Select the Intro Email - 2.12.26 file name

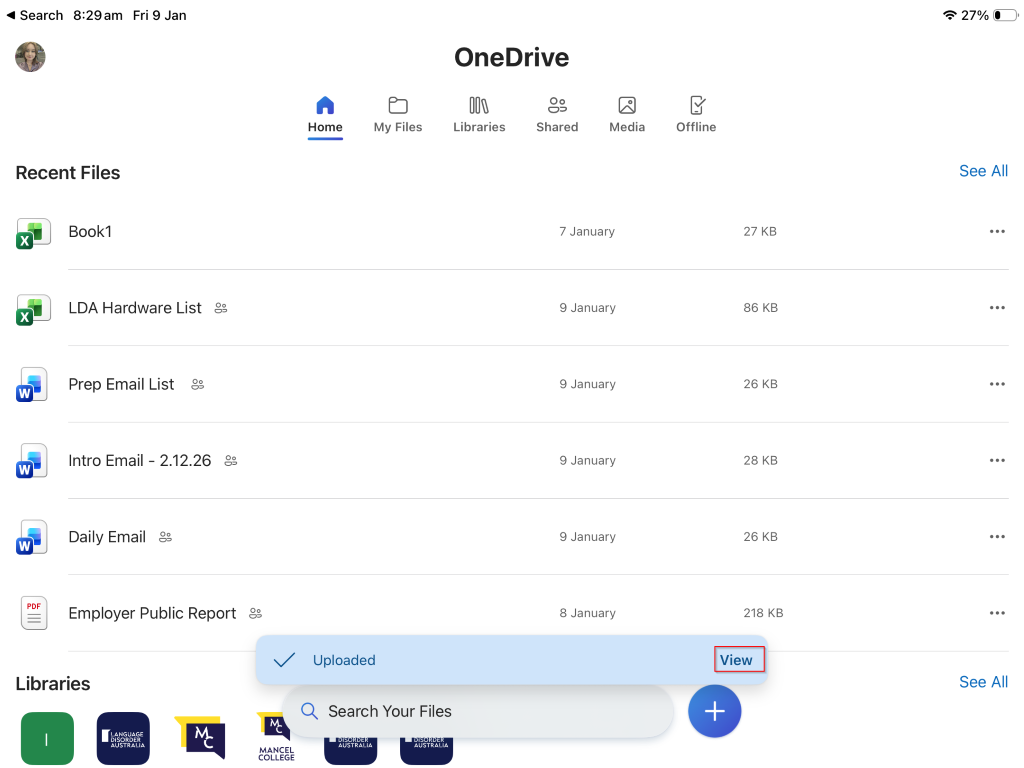(140, 460)
